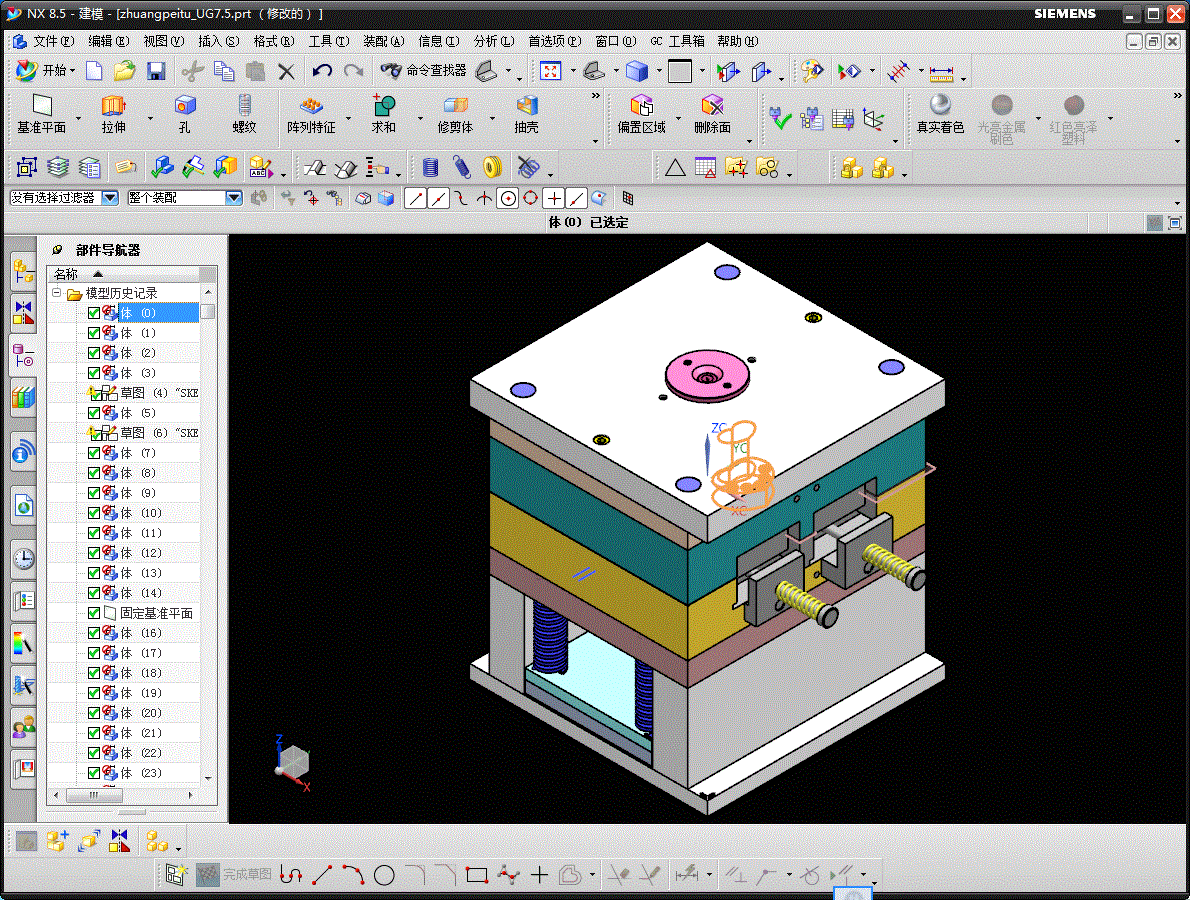Expand the 拉伸 dropdown arrow
This screenshot has width=1190, height=900.
tap(150, 118)
